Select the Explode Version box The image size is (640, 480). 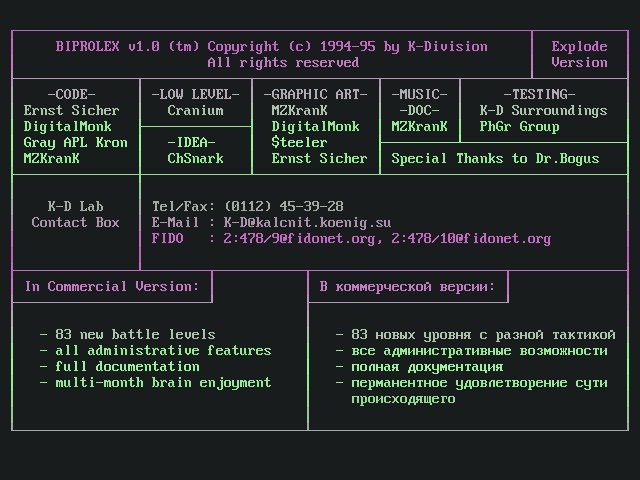579,54
